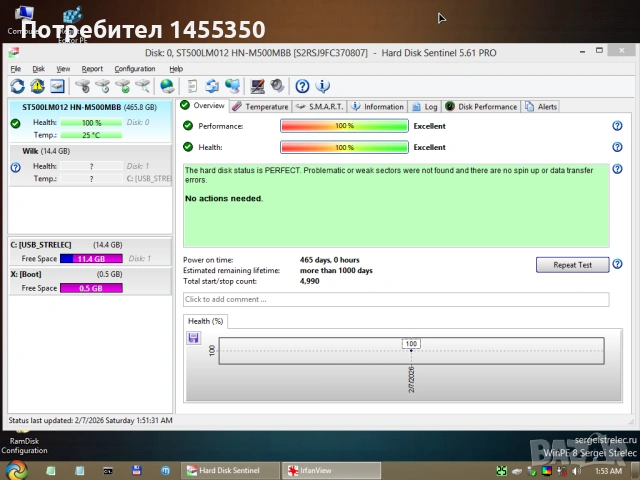Click the Refresh toolbar icon
640x480 pixels.
pyautogui.click(x=17, y=87)
